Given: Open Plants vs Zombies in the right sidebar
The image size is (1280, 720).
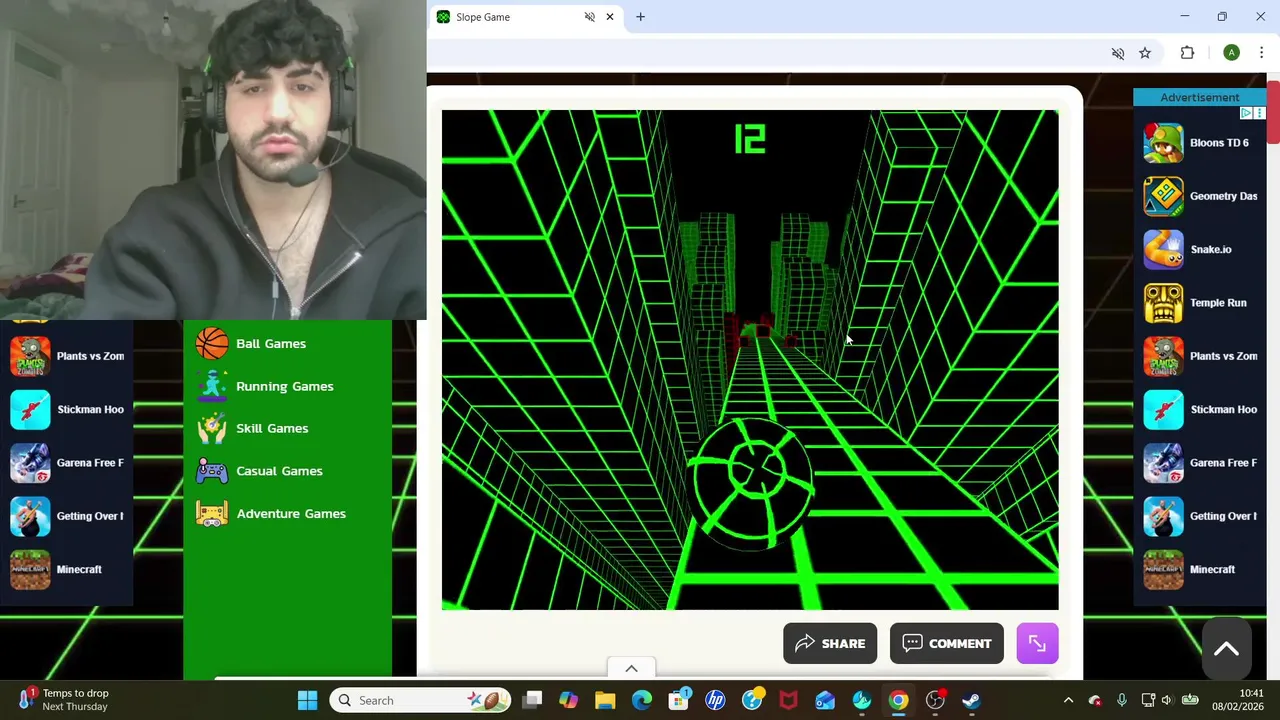Looking at the screenshot, I should click(x=1200, y=356).
